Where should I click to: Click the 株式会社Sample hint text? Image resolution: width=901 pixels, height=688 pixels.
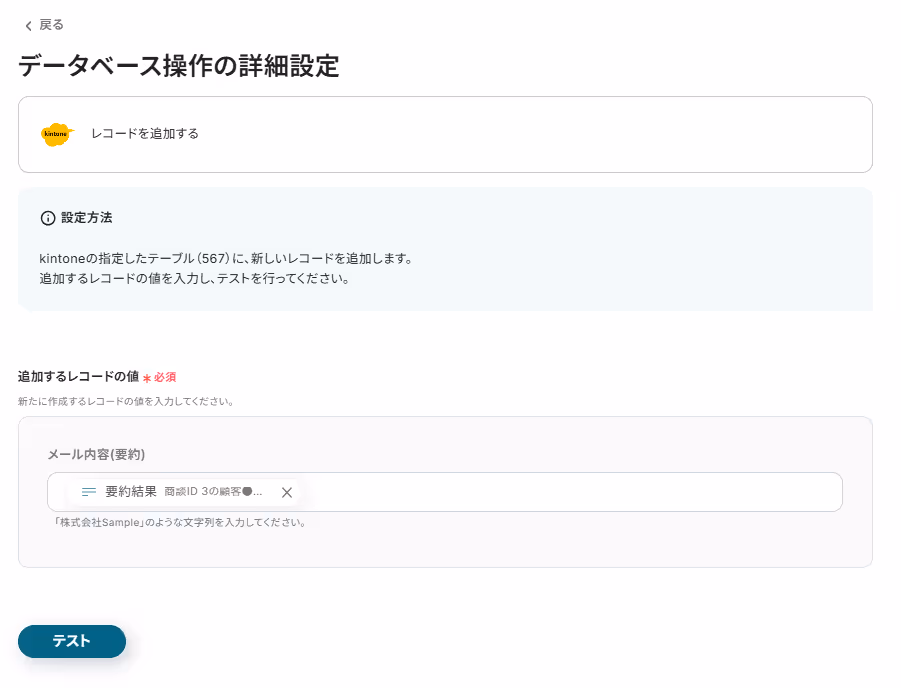coord(180,522)
